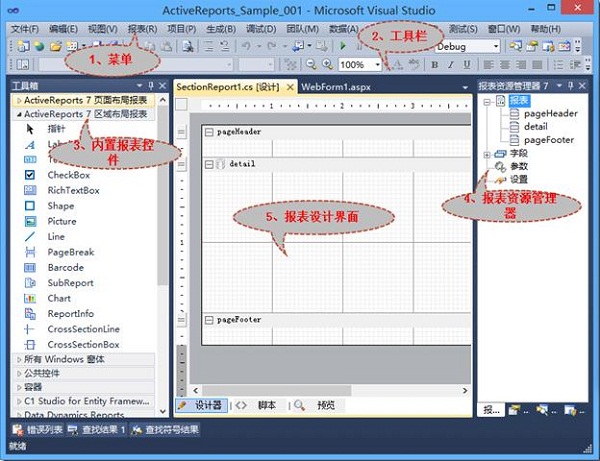
Task: Toggle Italic formatting
Action: pyautogui.click(x=451, y=65)
